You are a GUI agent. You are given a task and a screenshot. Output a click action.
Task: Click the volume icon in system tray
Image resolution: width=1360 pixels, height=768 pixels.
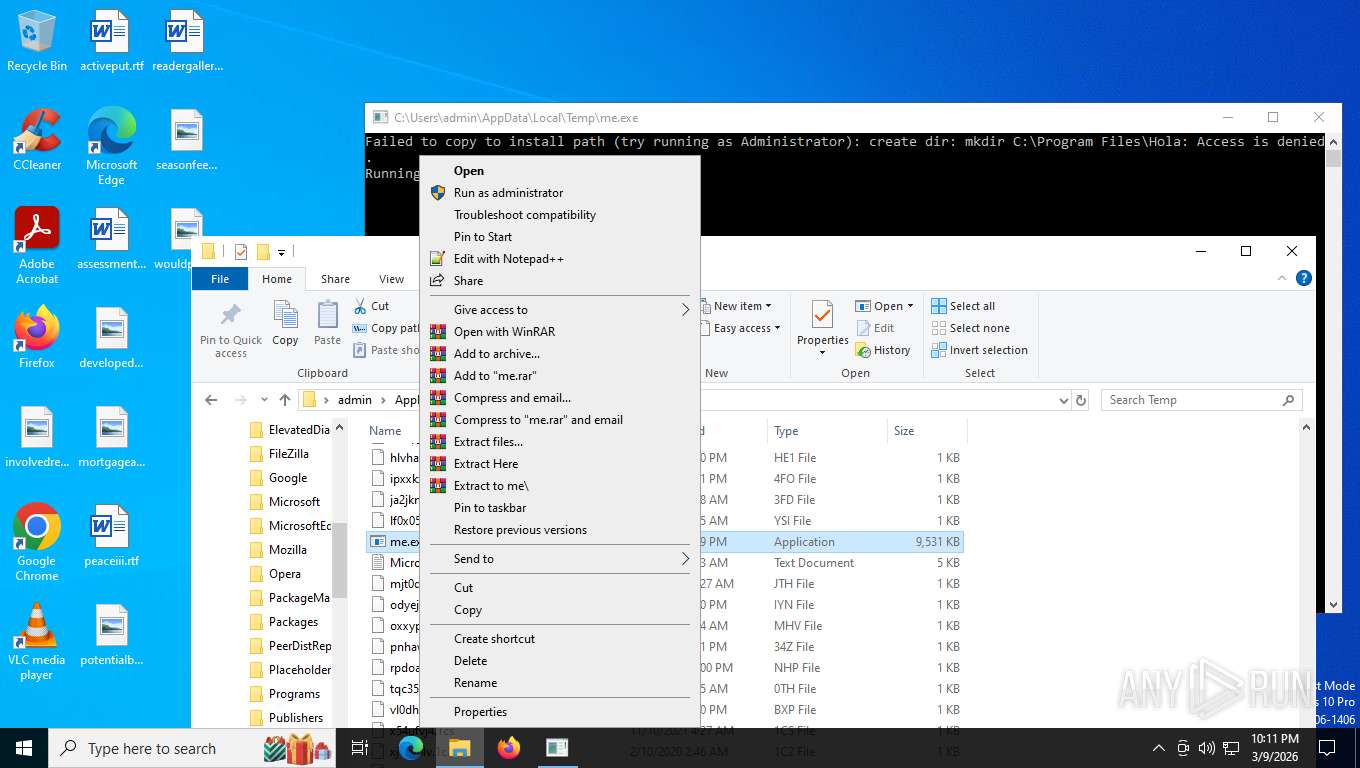[x=1207, y=748]
